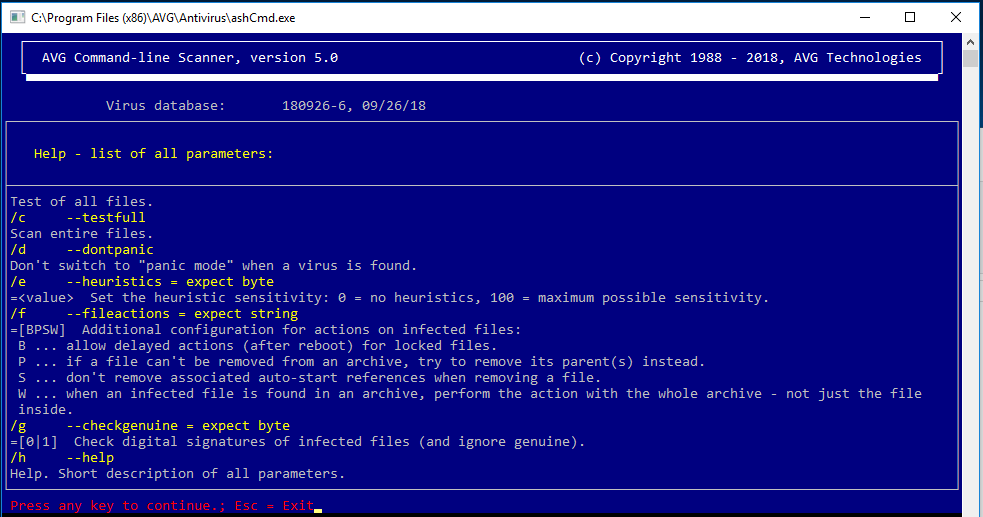Click the title bar path ashCmd.exe text
Viewport: 983px width, 517px height.
tap(163, 18)
